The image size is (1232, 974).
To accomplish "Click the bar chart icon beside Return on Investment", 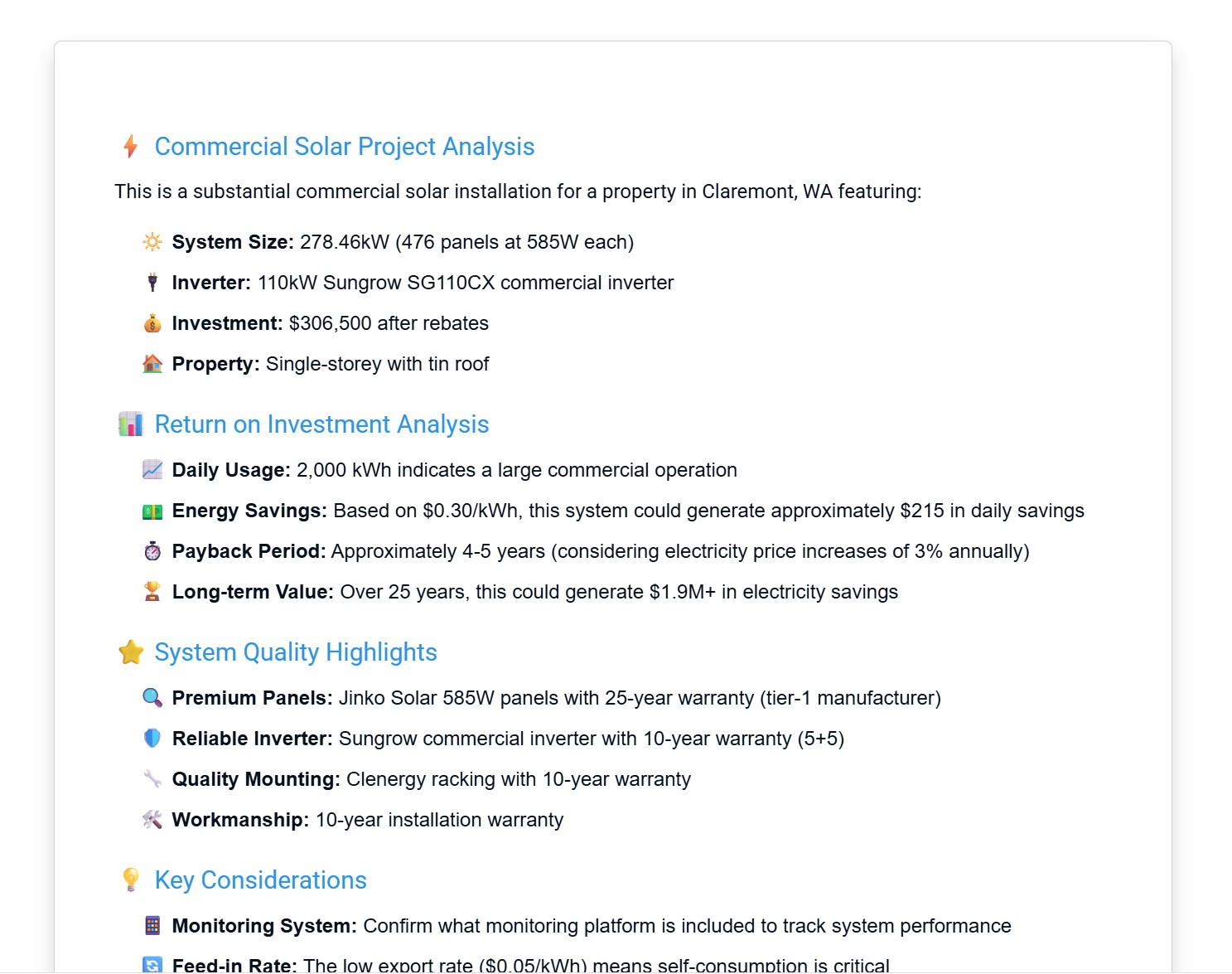I will pos(131,424).
